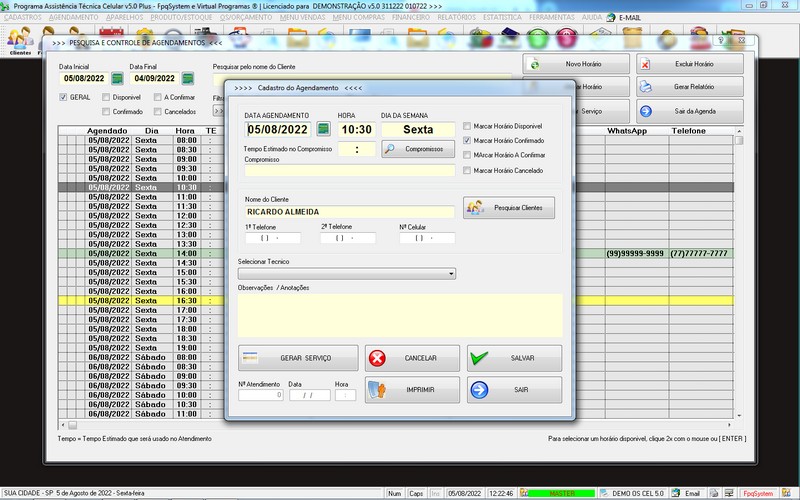Open the calendar picker for Data Final
This screenshot has height=500, width=800.
pyautogui.click(x=188, y=79)
